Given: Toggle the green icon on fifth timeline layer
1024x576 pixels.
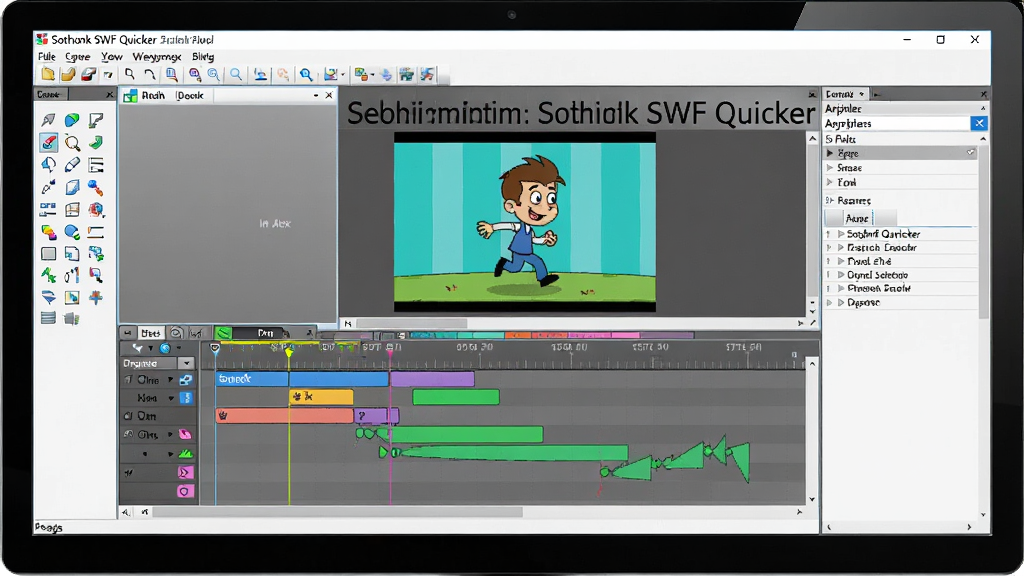Looking at the screenshot, I should point(186,453).
